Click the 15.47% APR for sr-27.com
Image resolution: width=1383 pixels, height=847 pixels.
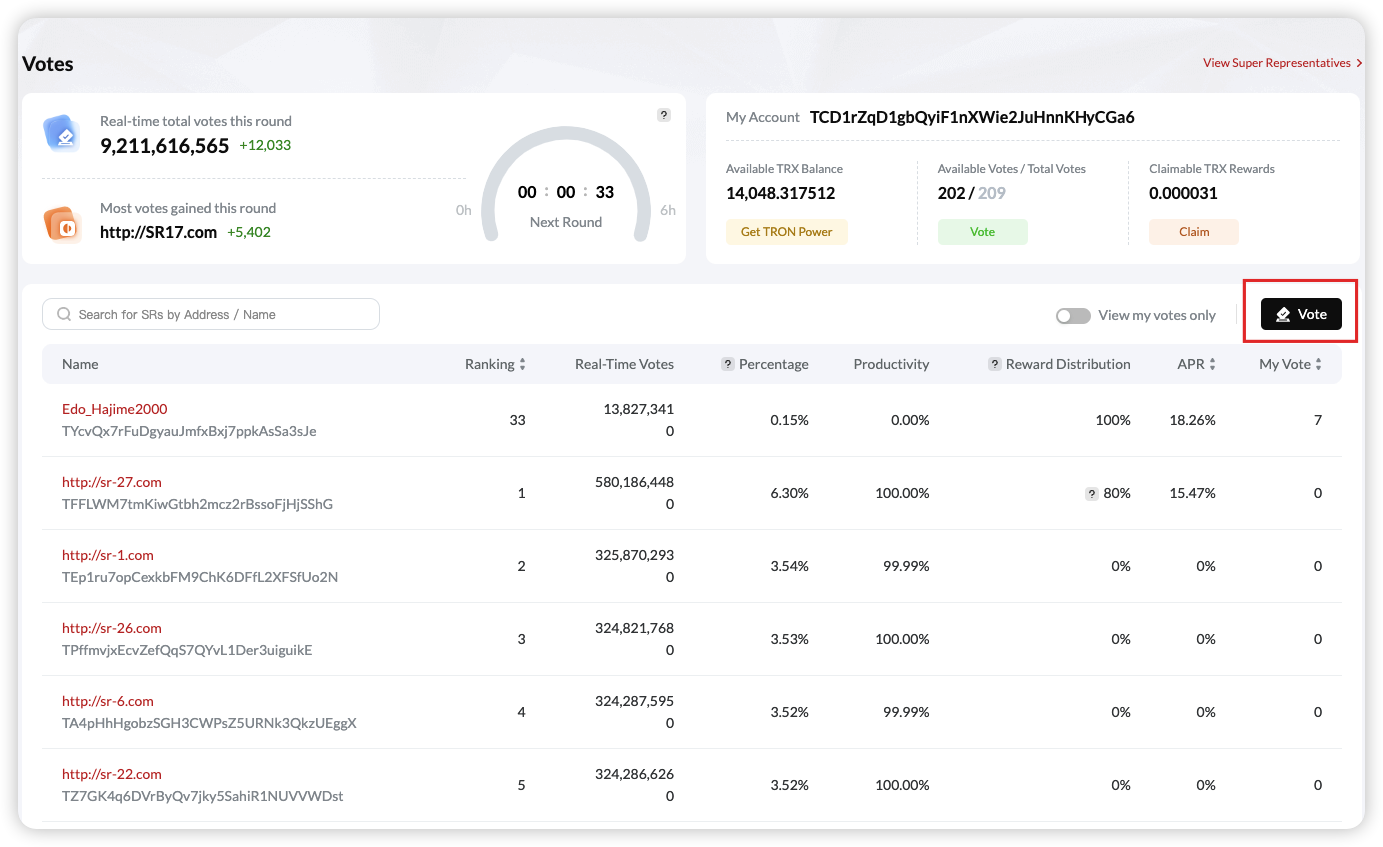pyautogui.click(x=1193, y=493)
